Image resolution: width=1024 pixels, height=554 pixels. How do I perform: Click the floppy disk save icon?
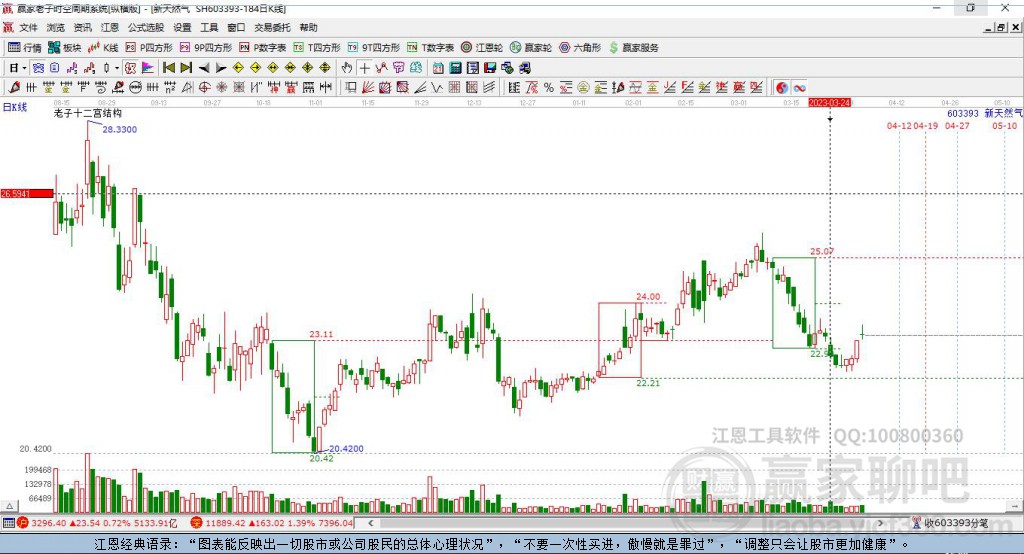490,68
